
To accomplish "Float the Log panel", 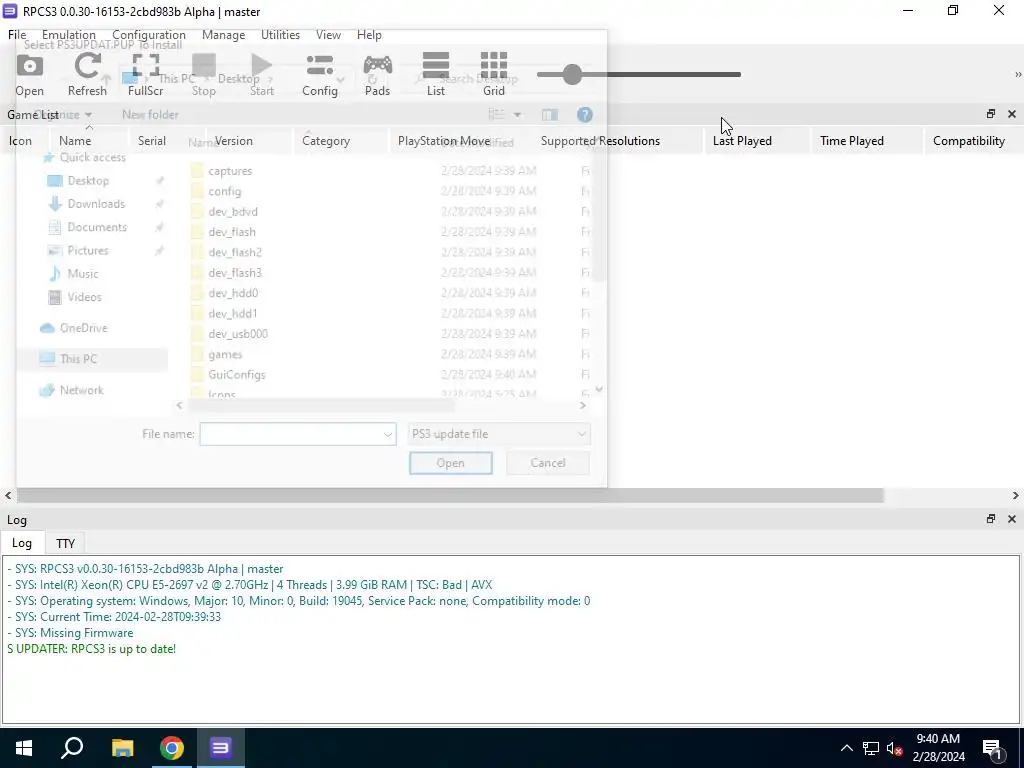I will [991, 519].
